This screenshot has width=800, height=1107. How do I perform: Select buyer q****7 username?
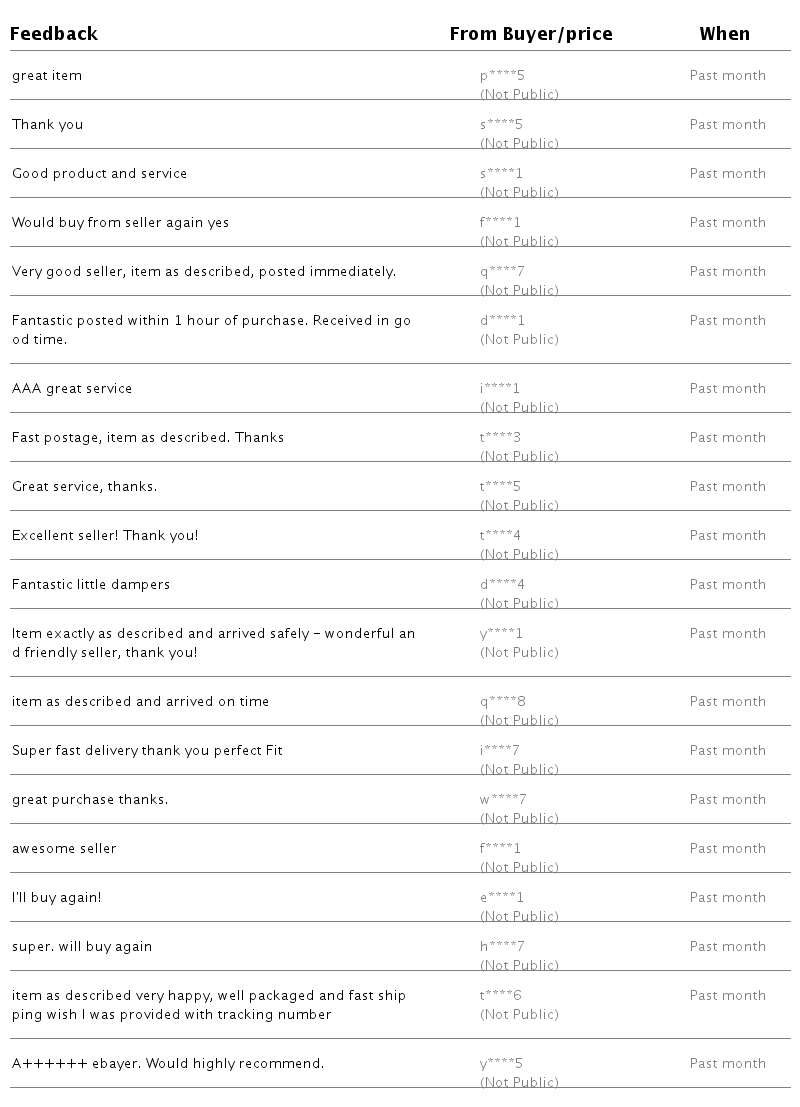tap(502, 271)
